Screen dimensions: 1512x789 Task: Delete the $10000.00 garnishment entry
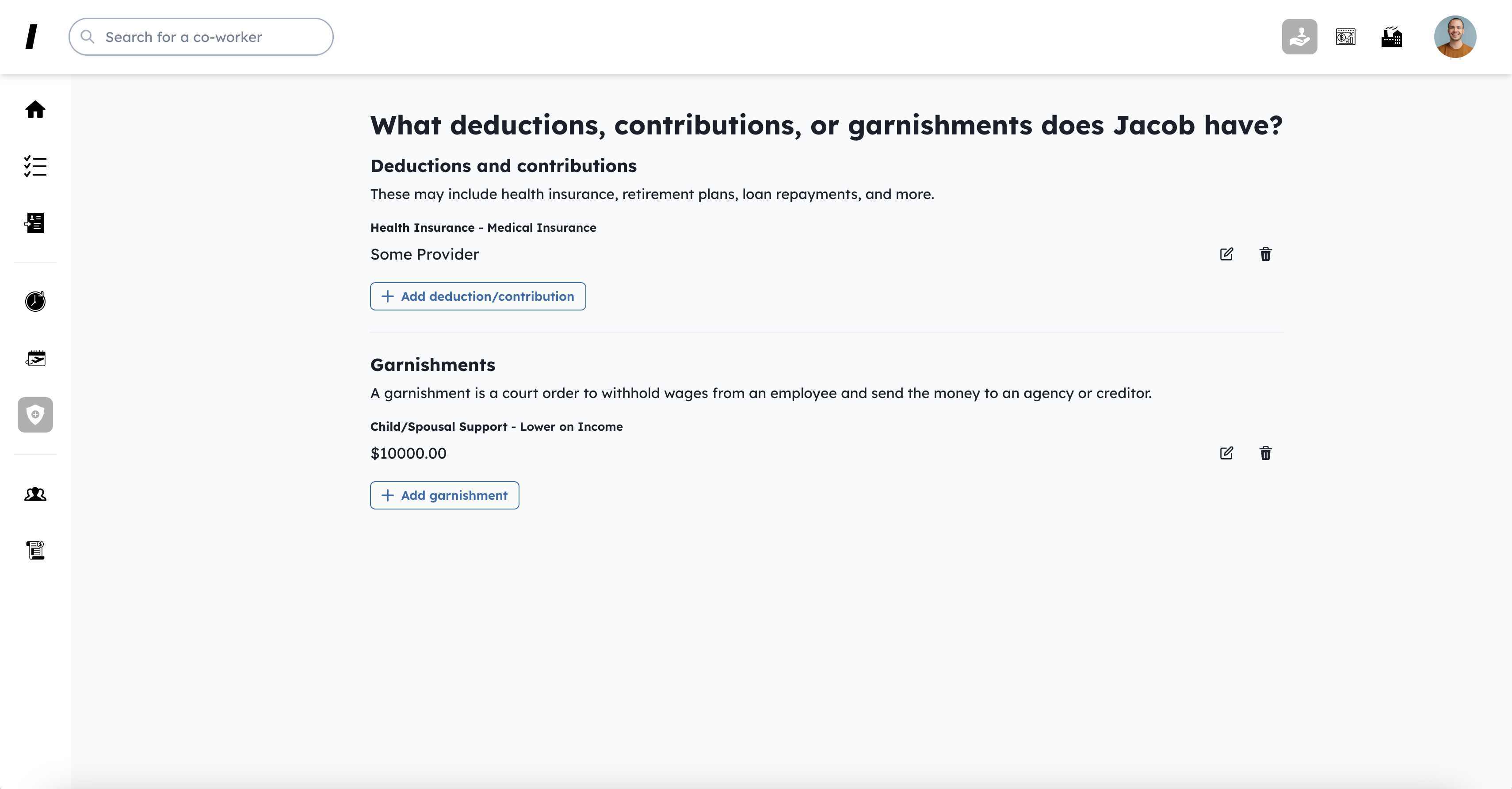pyautogui.click(x=1265, y=453)
